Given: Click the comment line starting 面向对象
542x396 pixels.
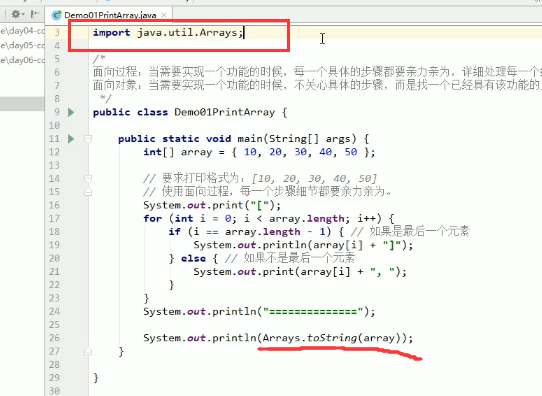Looking at the screenshot, I should point(316,85).
